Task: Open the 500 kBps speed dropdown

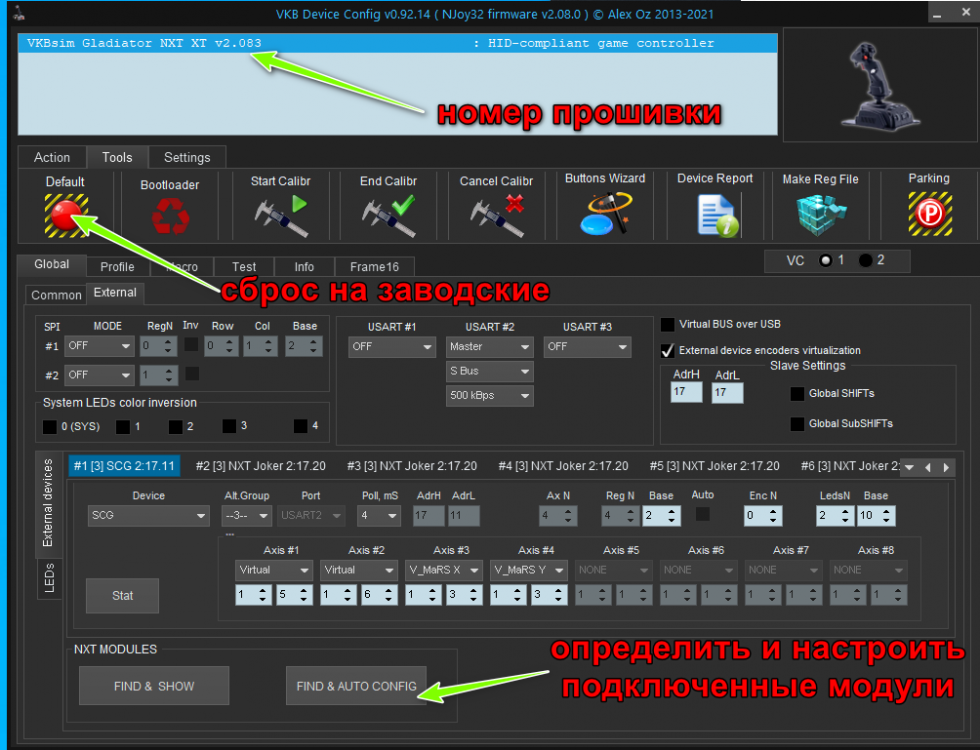Action: pyautogui.click(x=489, y=396)
